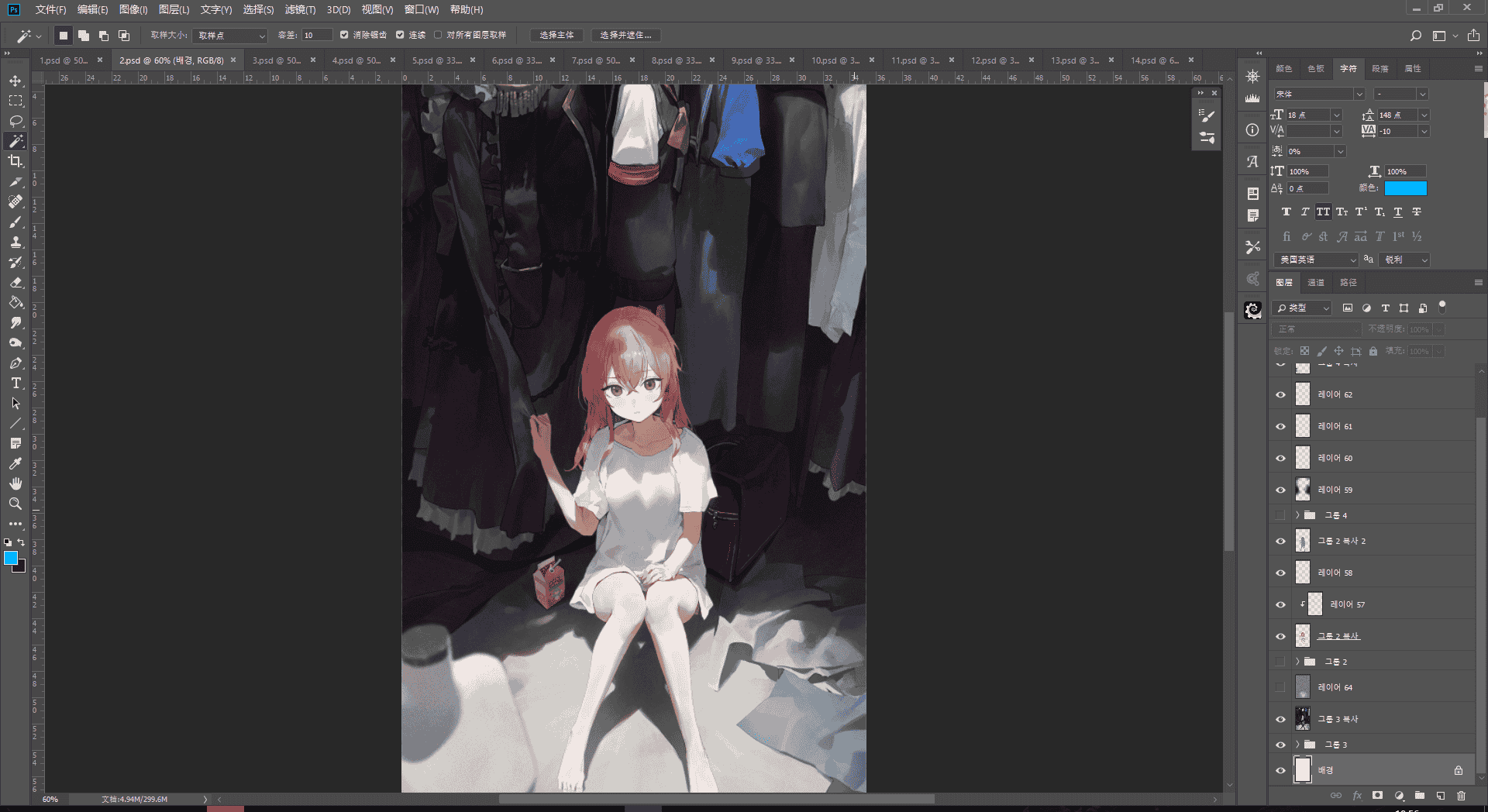
Task: Expand the 그룹 3 layer group
Action: 1297,745
